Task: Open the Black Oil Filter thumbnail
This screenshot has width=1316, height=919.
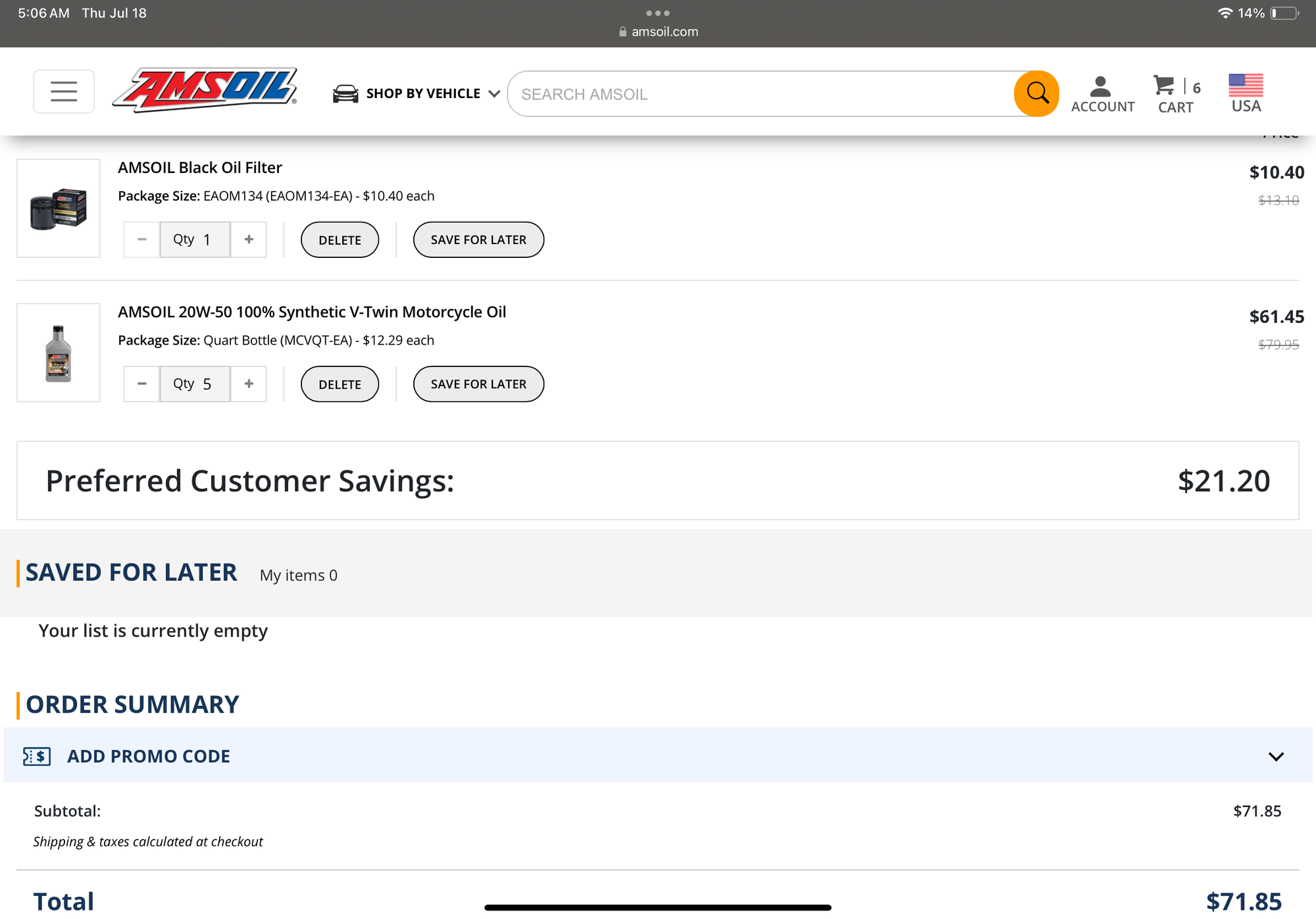Action: click(59, 208)
